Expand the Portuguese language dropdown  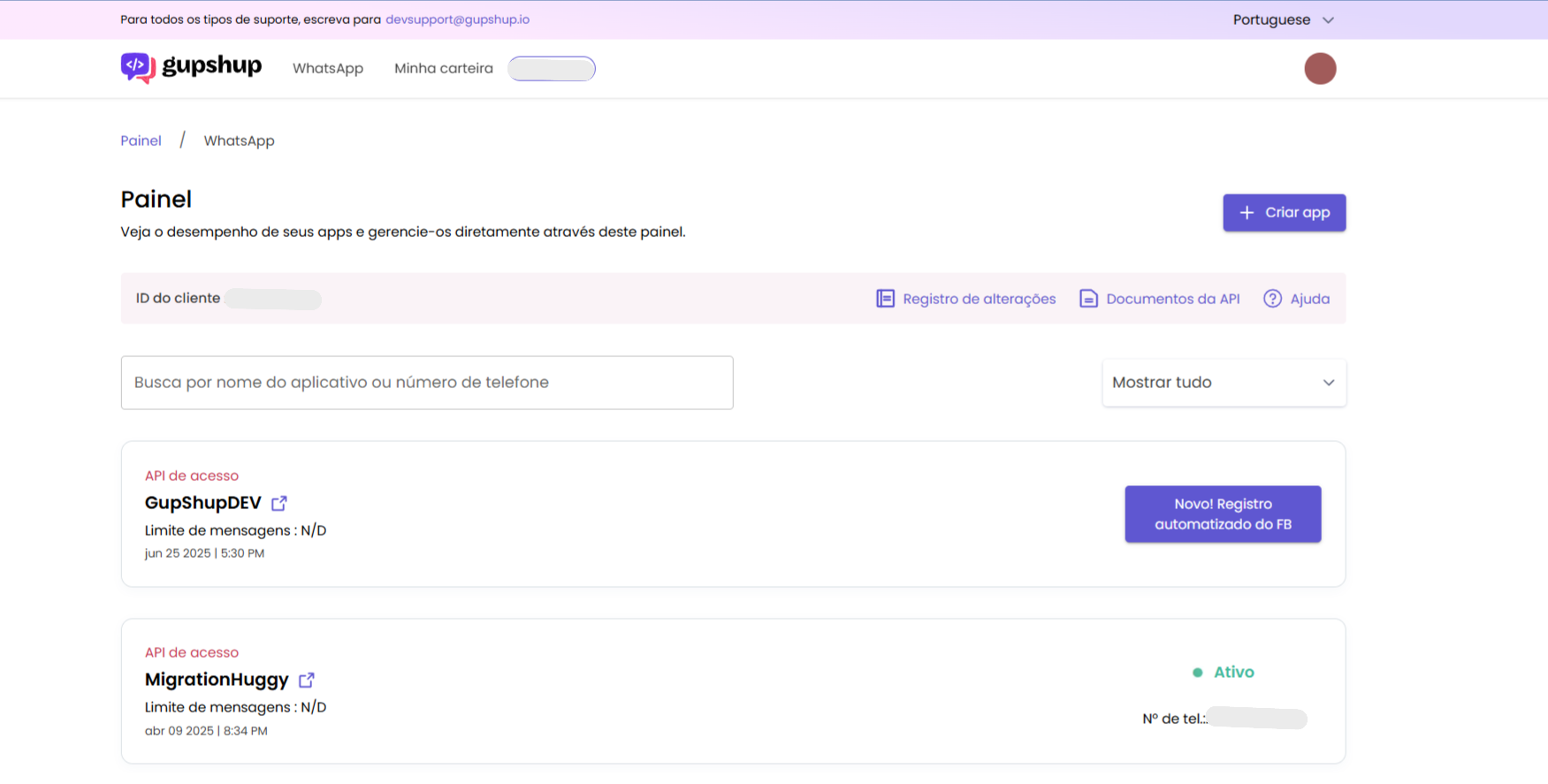tap(1283, 19)
